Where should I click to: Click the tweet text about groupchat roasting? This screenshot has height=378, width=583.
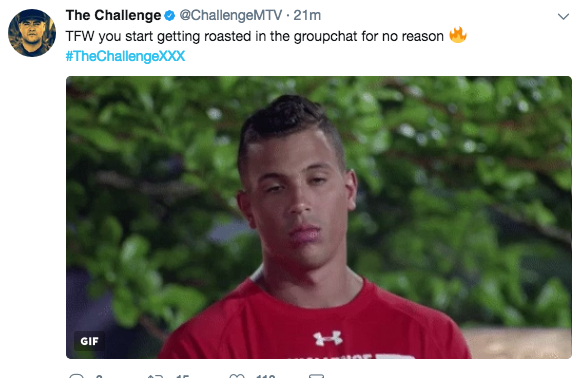255,36
